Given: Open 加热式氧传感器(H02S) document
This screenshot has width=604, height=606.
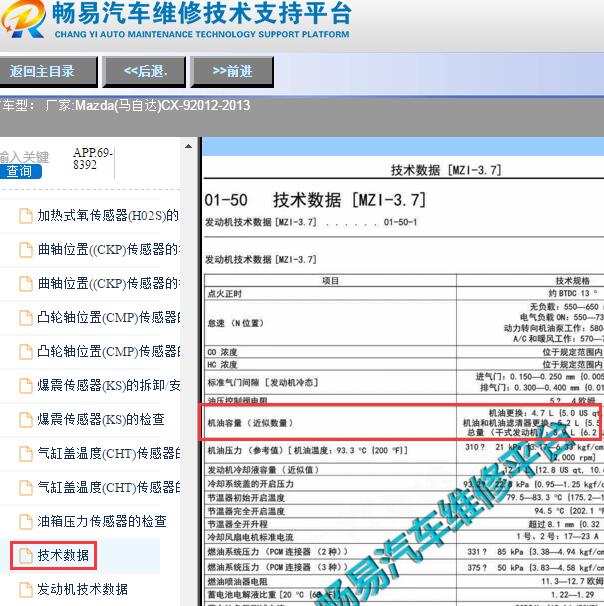Looking at the screenshot, I should pos(108,216).
